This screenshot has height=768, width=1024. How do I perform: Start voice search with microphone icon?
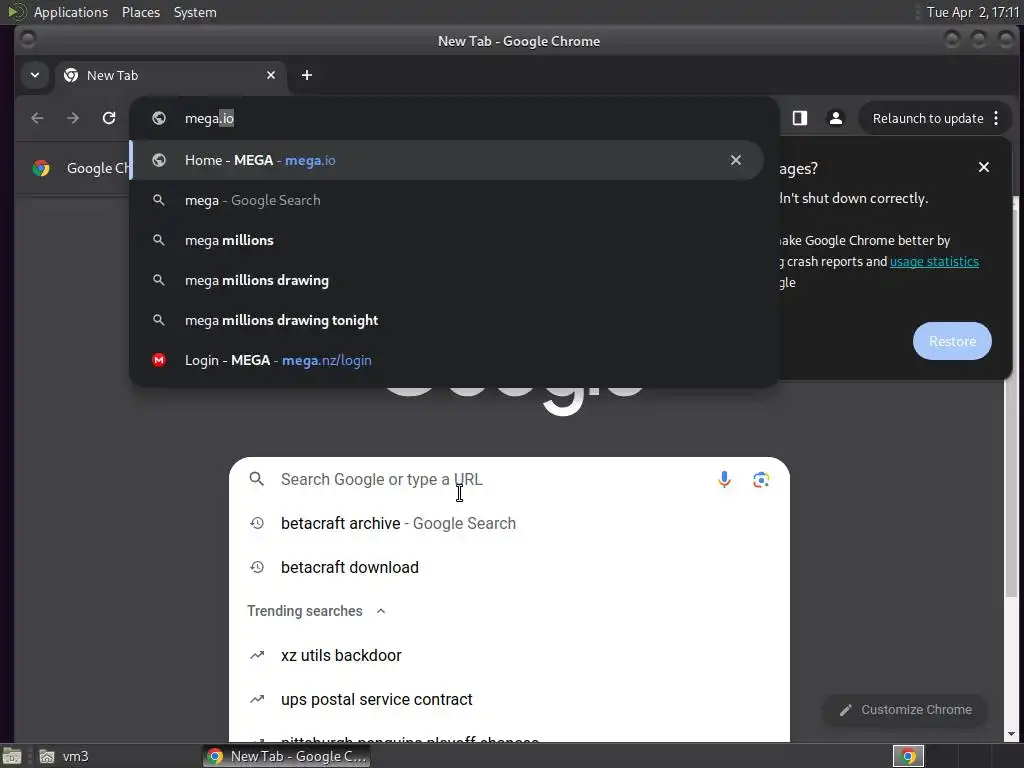point(724,479)
